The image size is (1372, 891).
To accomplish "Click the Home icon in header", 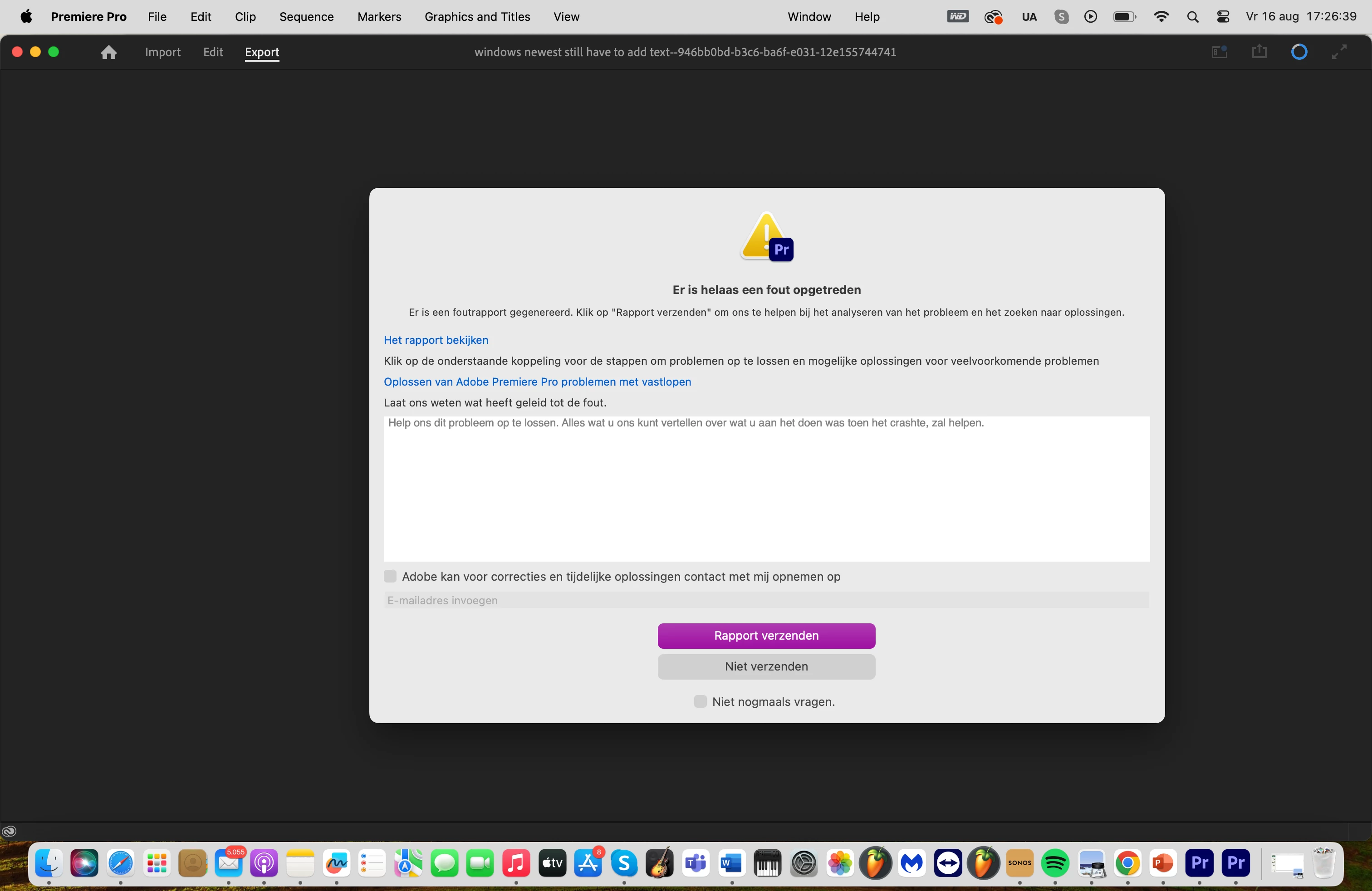I will [x=108, y=53].
